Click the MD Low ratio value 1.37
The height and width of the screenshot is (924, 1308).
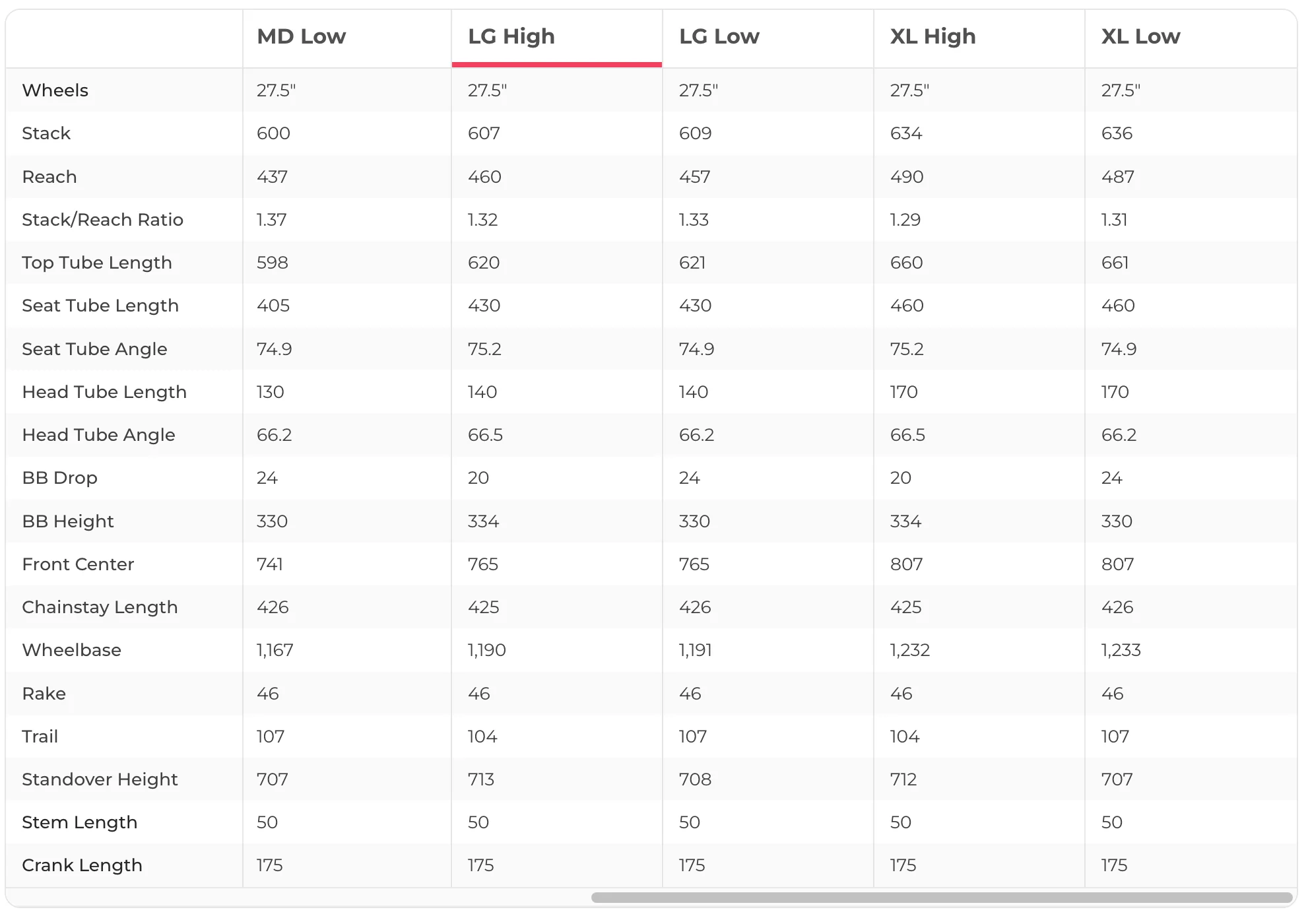tap(271, 220)
